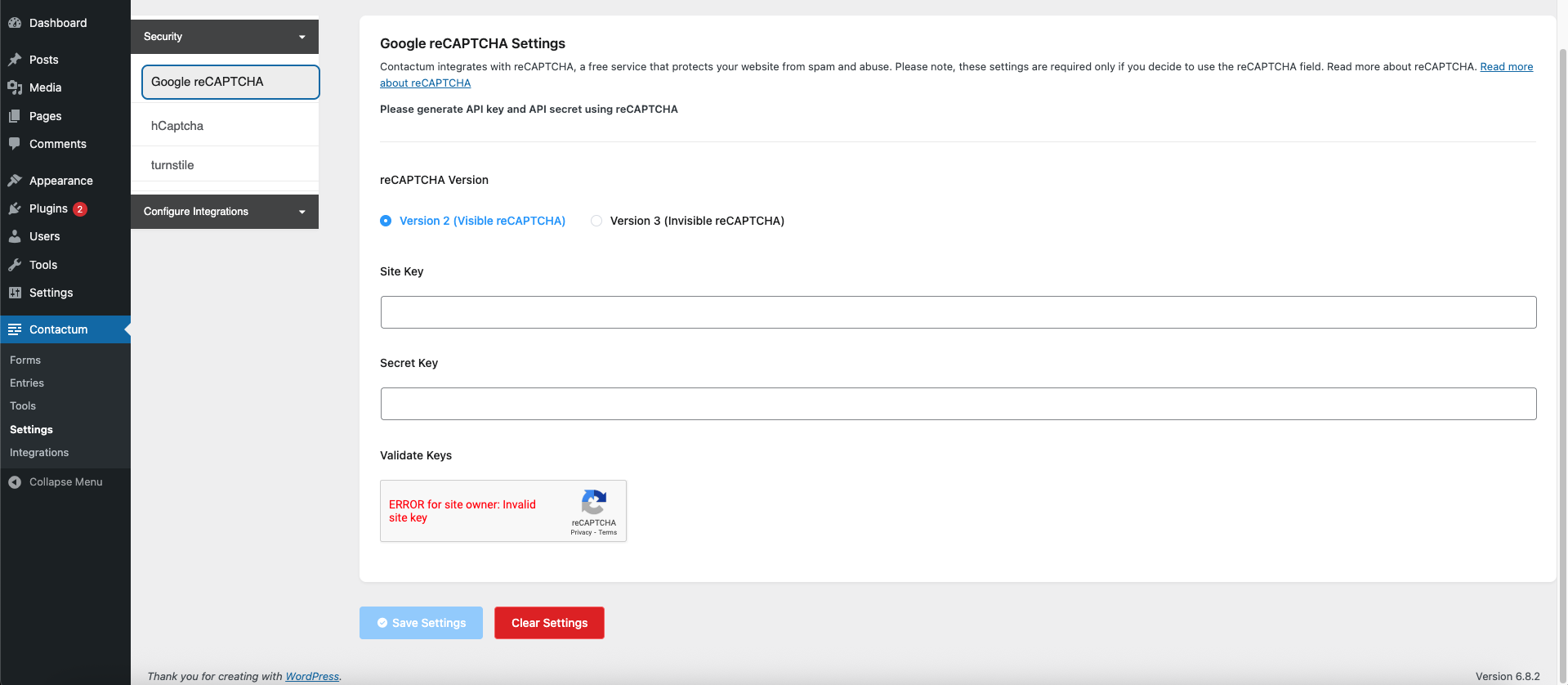
Task: Select Version 3 (Invisible reCAPTCHA) radio
Action: [596, 221]
